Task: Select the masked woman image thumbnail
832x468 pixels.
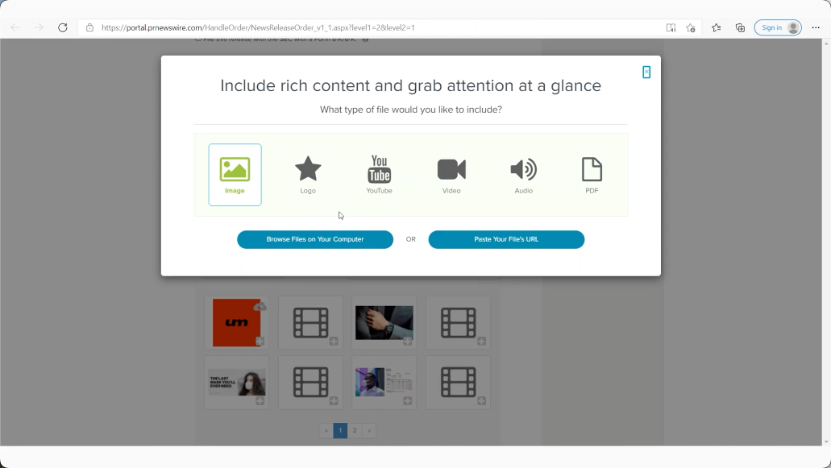Action: click(236, 382)
